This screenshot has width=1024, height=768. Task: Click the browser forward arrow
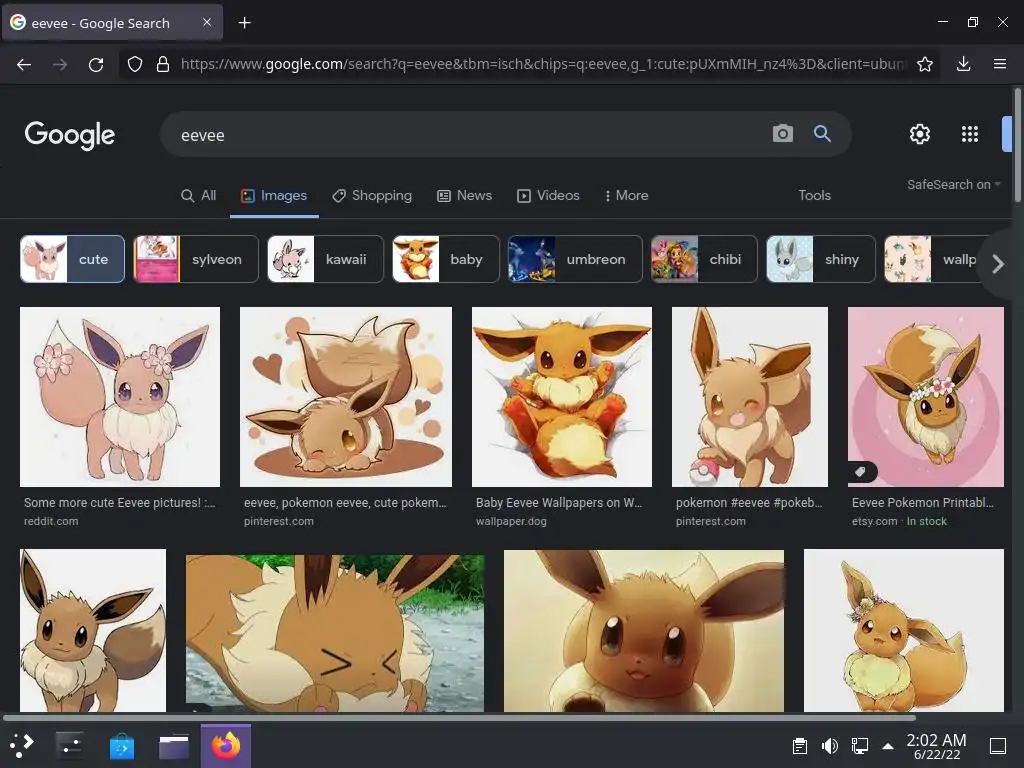tap(60, 64)
